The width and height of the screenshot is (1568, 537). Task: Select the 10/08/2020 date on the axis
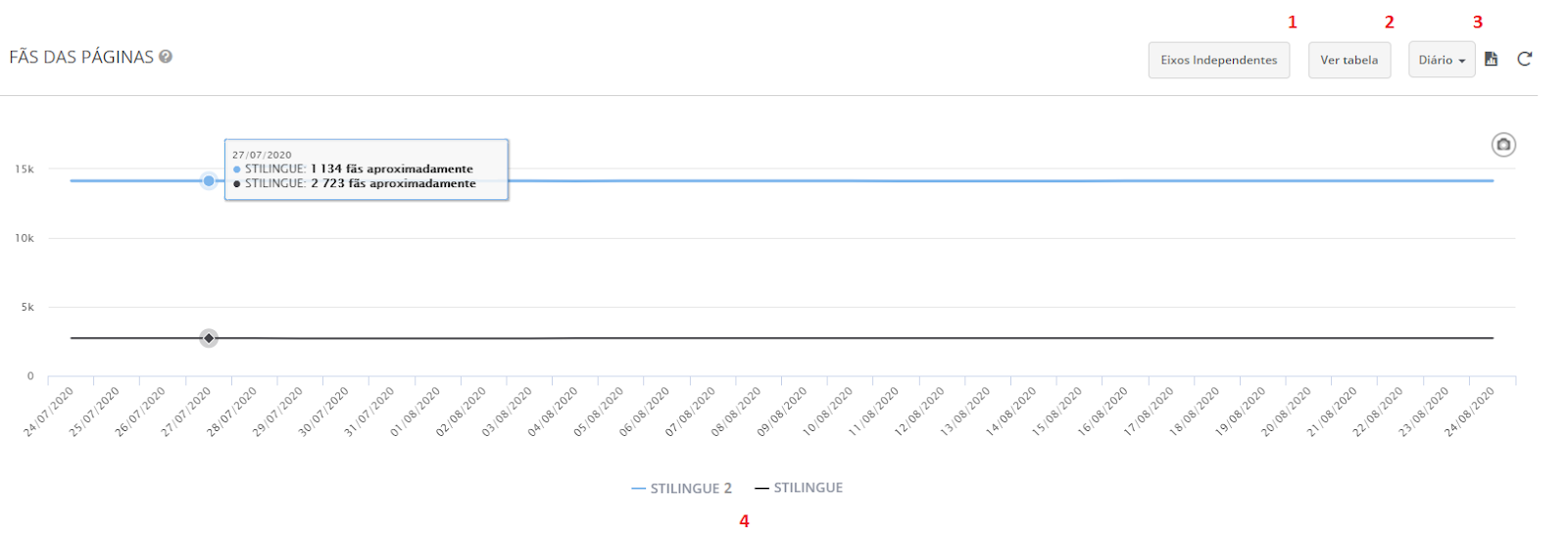click(x=826, y=412)
